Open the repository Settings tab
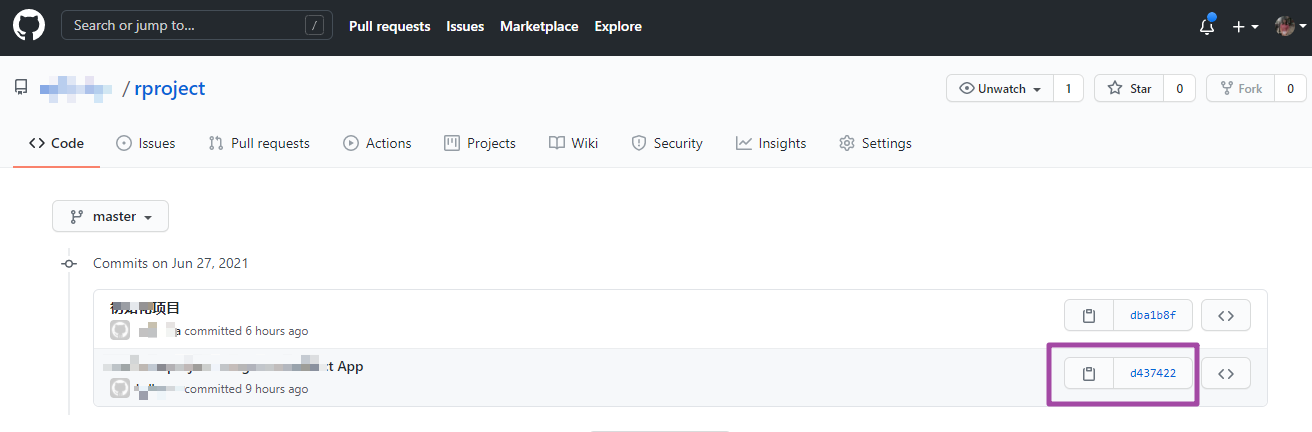The image size is (1312, 432). click(875, 143)
